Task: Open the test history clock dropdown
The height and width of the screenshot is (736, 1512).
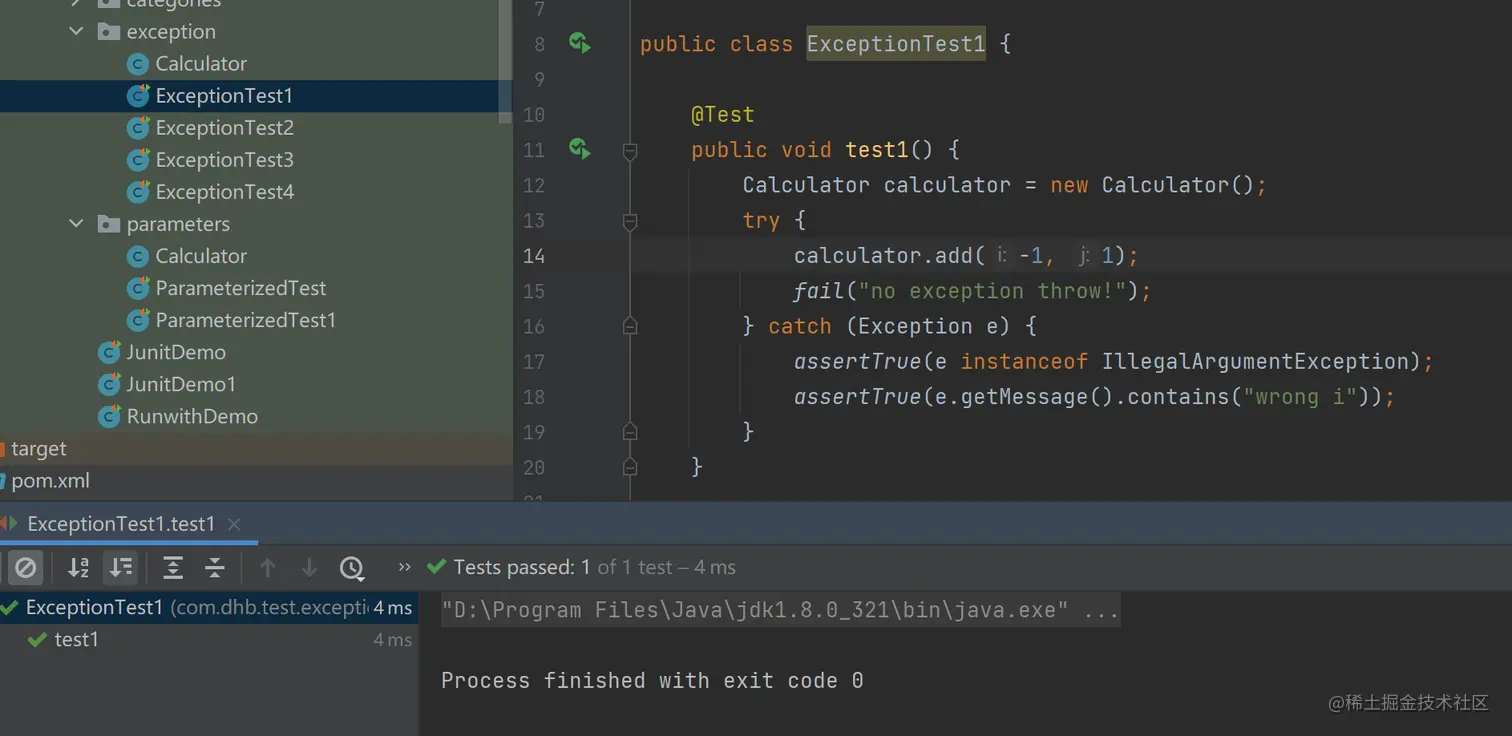Action: (351, 568)
